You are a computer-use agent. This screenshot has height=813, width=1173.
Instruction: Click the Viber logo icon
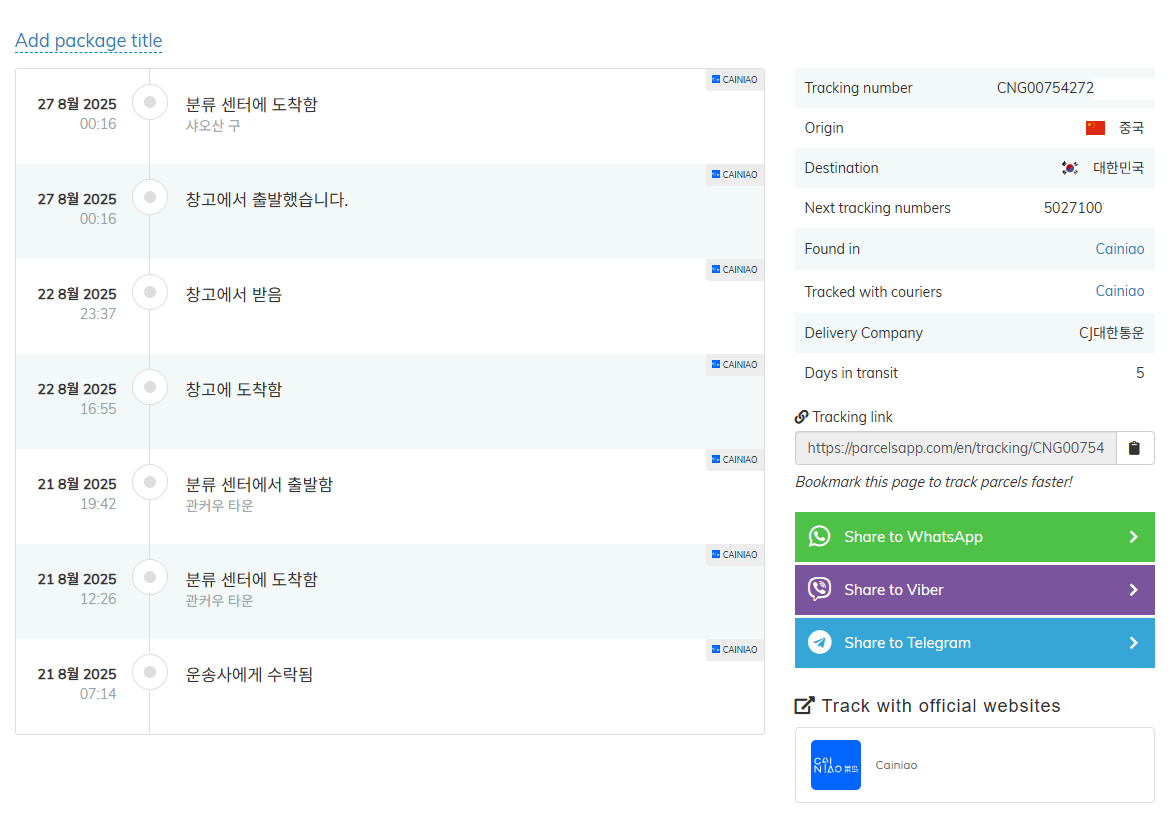click(819, 589)
